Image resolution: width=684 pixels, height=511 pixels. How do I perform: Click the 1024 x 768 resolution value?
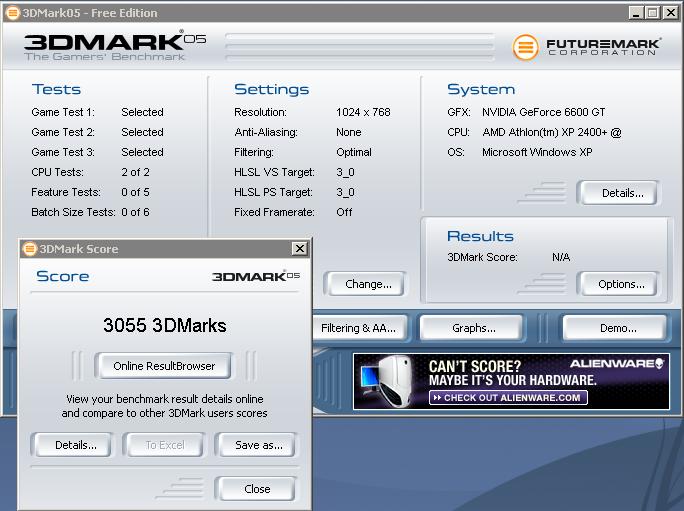[363, 112]
